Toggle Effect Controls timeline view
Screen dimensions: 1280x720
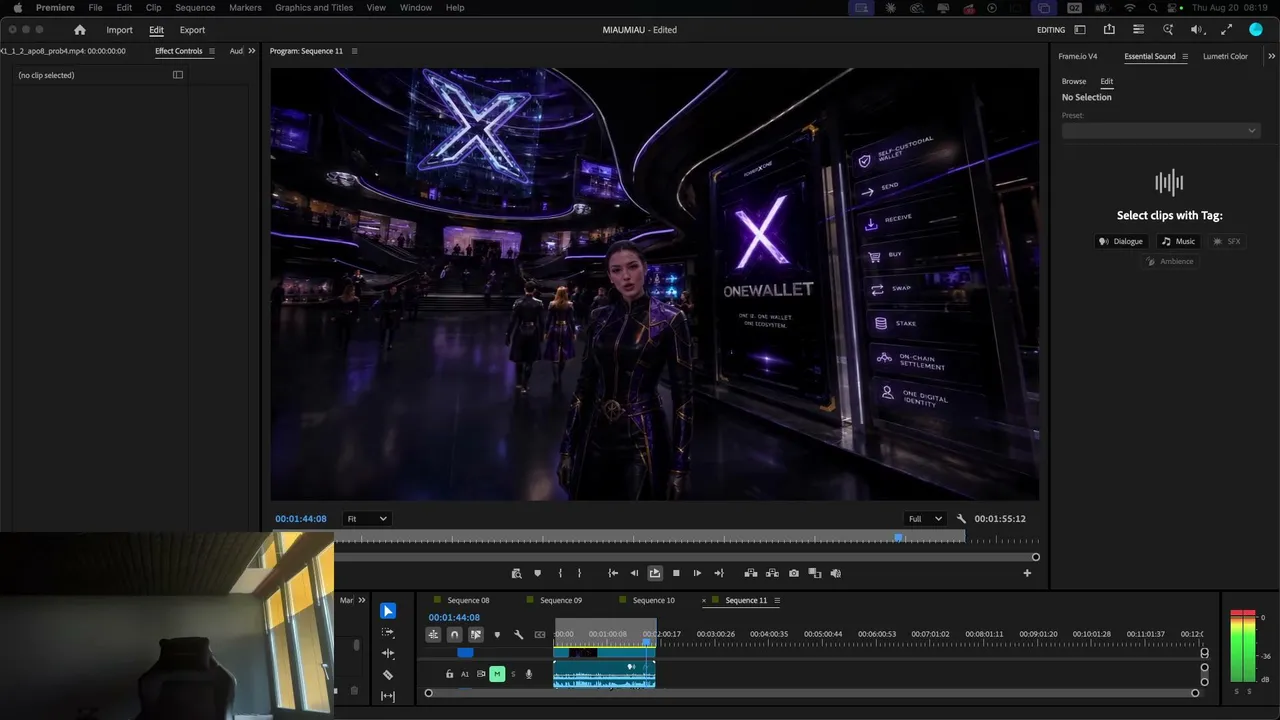178,75
